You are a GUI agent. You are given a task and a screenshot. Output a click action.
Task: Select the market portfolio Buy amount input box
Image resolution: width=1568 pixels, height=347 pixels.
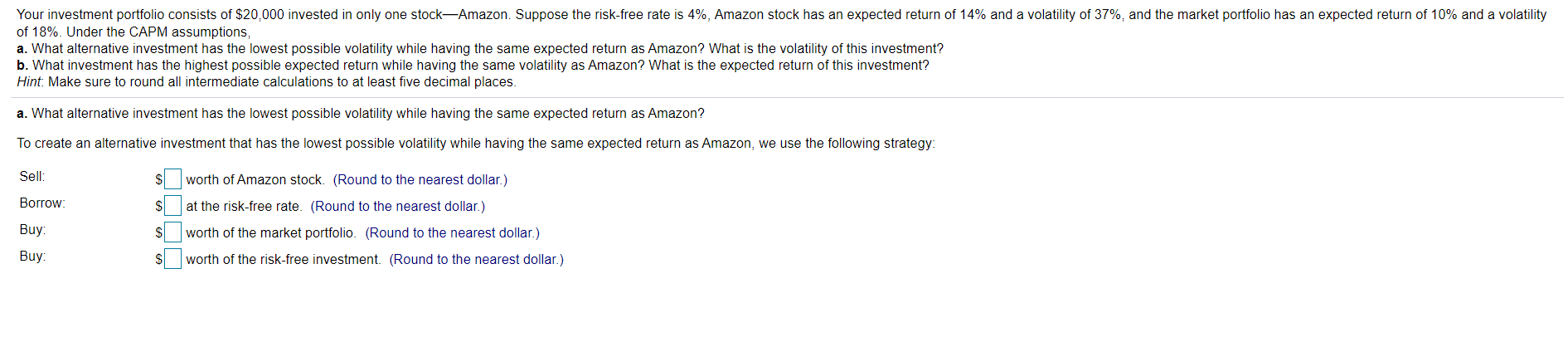(x=172, y=232)
